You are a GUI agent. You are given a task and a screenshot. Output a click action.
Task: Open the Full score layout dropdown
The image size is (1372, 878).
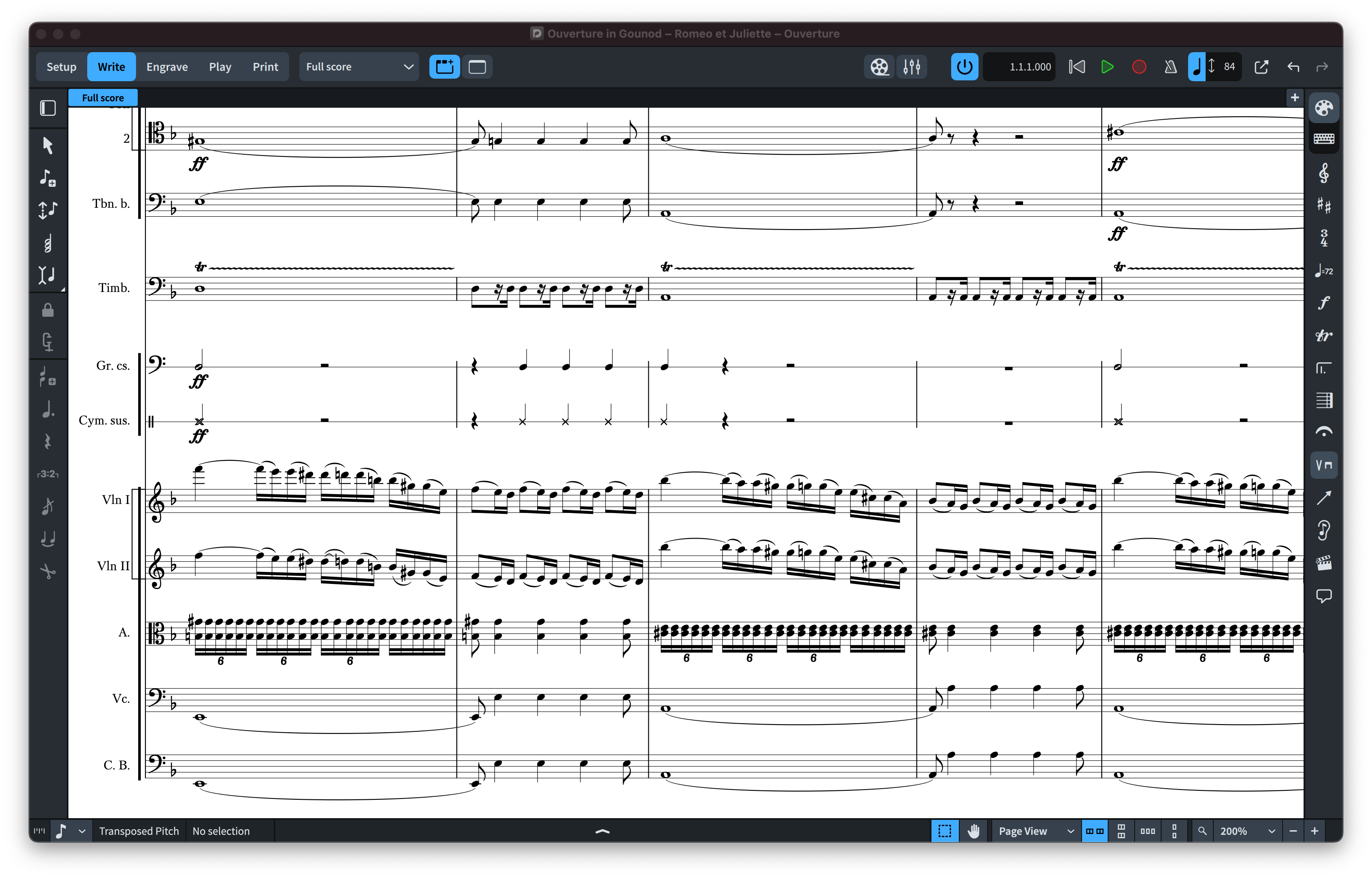(359, 67)
